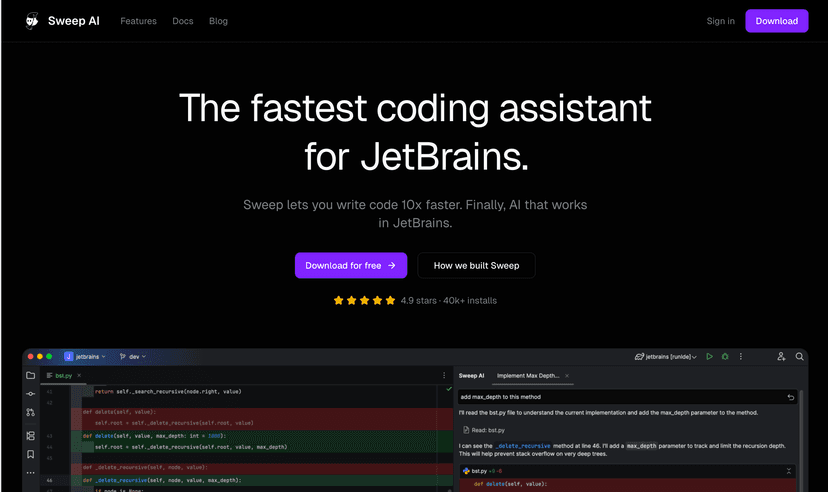Click the Sweep AI logo icon
The width and height of the screenshot is (828, 492).
[x=33, y=21]
